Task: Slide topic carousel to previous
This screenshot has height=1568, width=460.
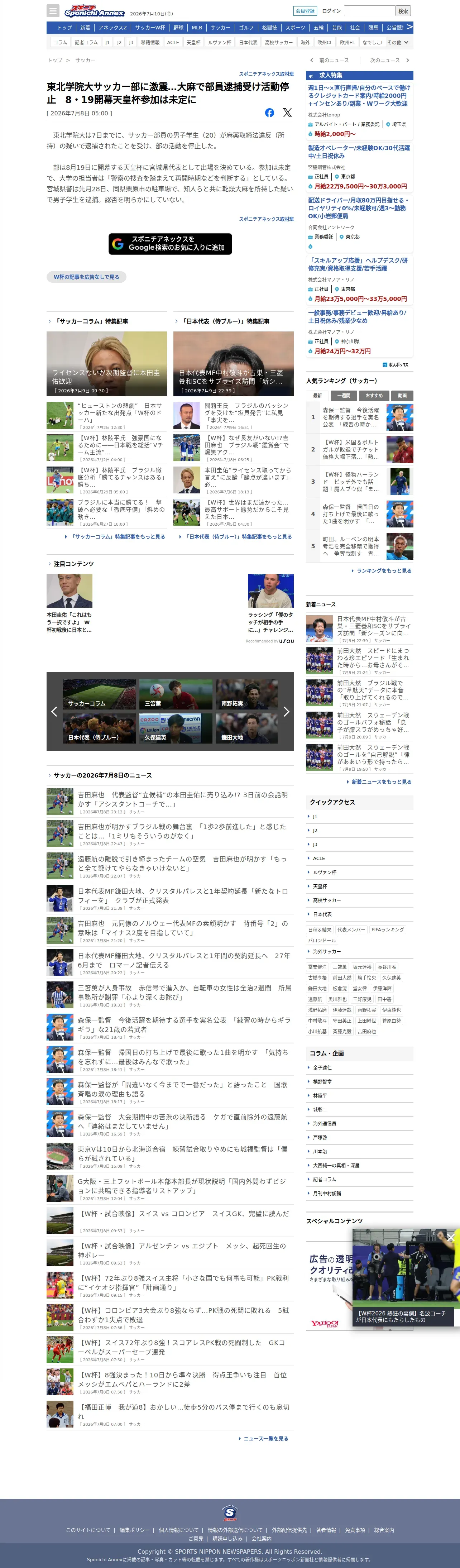Action: [54, 711]
